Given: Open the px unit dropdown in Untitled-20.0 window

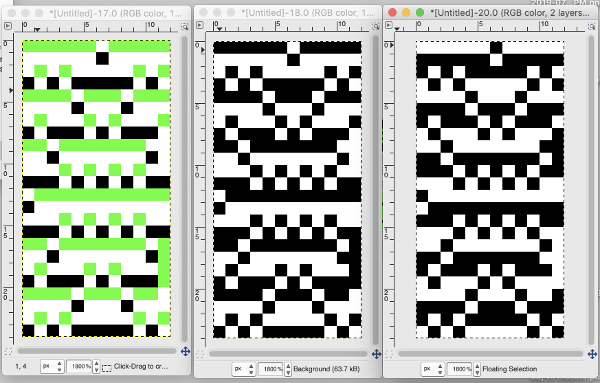Looking at the screenshot, I should tap(433, 369).
